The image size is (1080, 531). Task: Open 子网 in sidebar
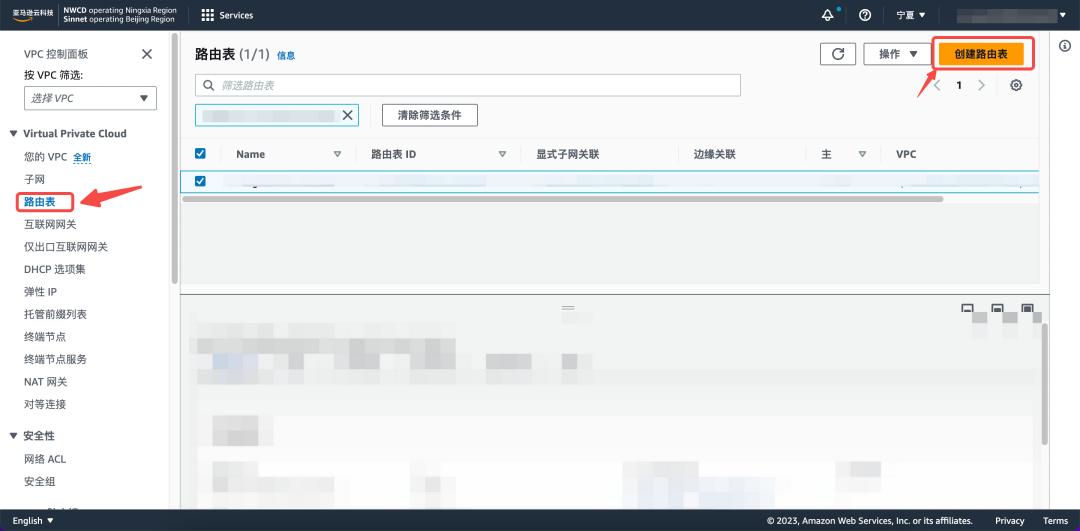34,179
